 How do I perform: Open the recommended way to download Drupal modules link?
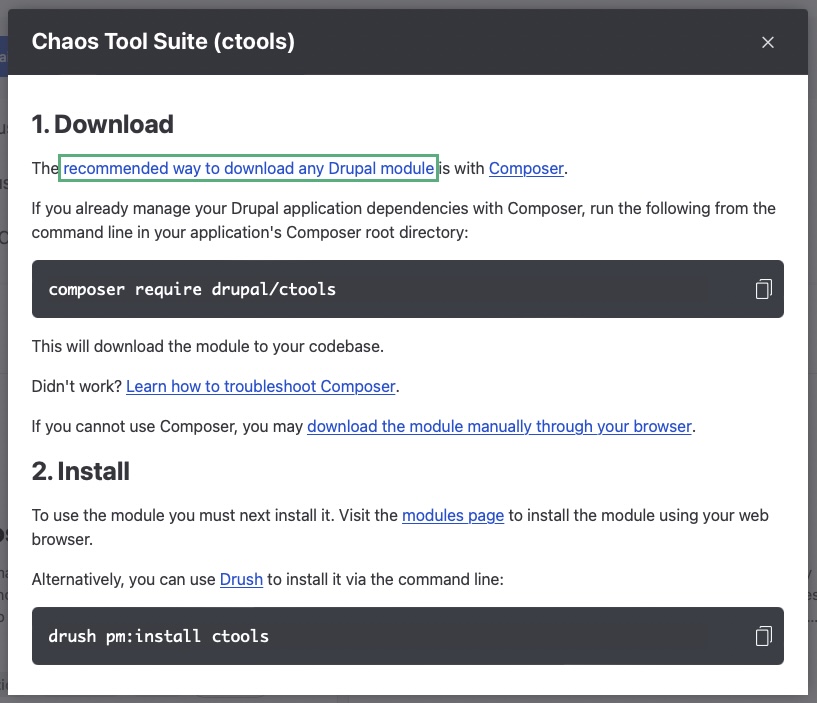click(248, 168)
